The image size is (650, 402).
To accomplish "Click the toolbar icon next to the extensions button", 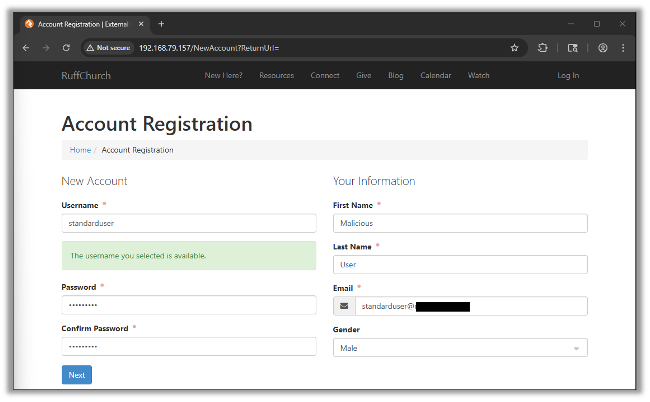I will pyautogui.click(x=572, y=48).
